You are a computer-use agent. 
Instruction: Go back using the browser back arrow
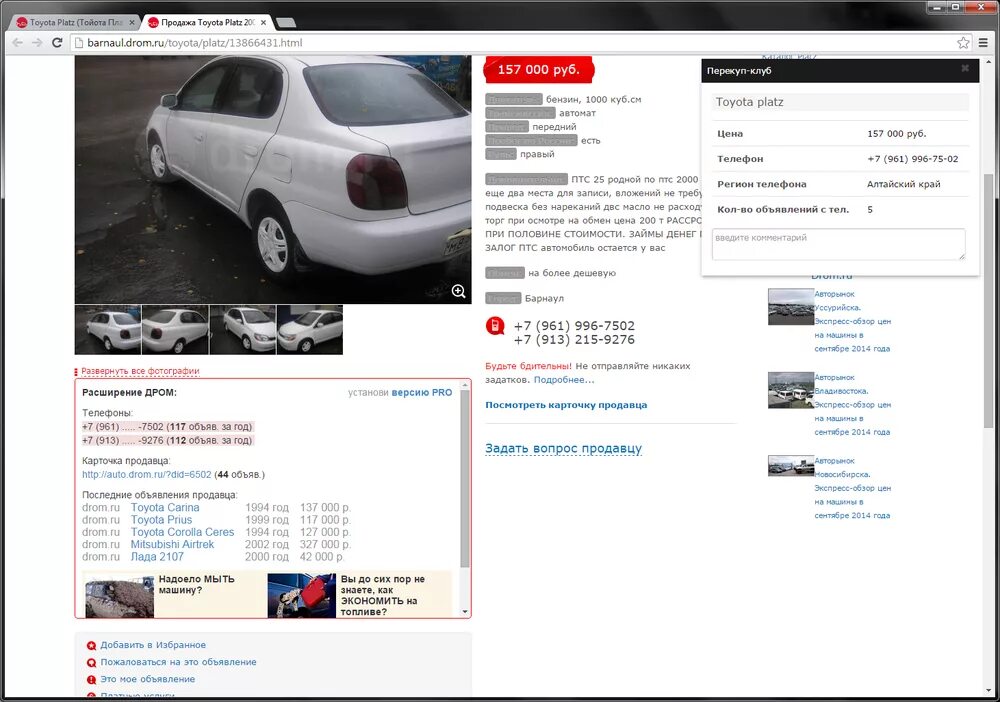[17, 43]
